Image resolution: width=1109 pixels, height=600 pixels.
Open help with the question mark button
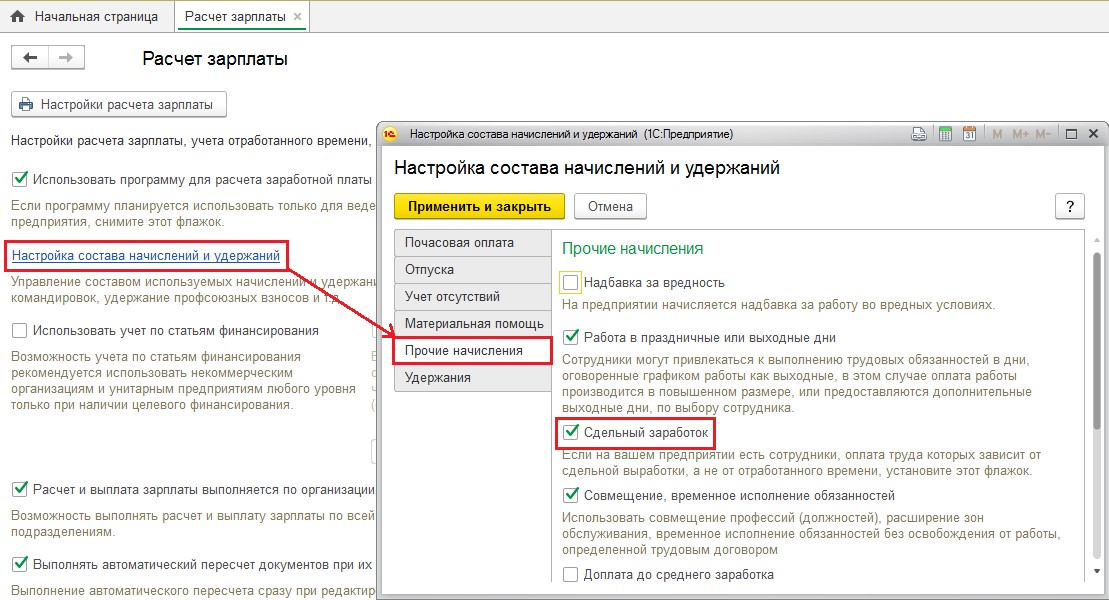tap(1069, 206)
